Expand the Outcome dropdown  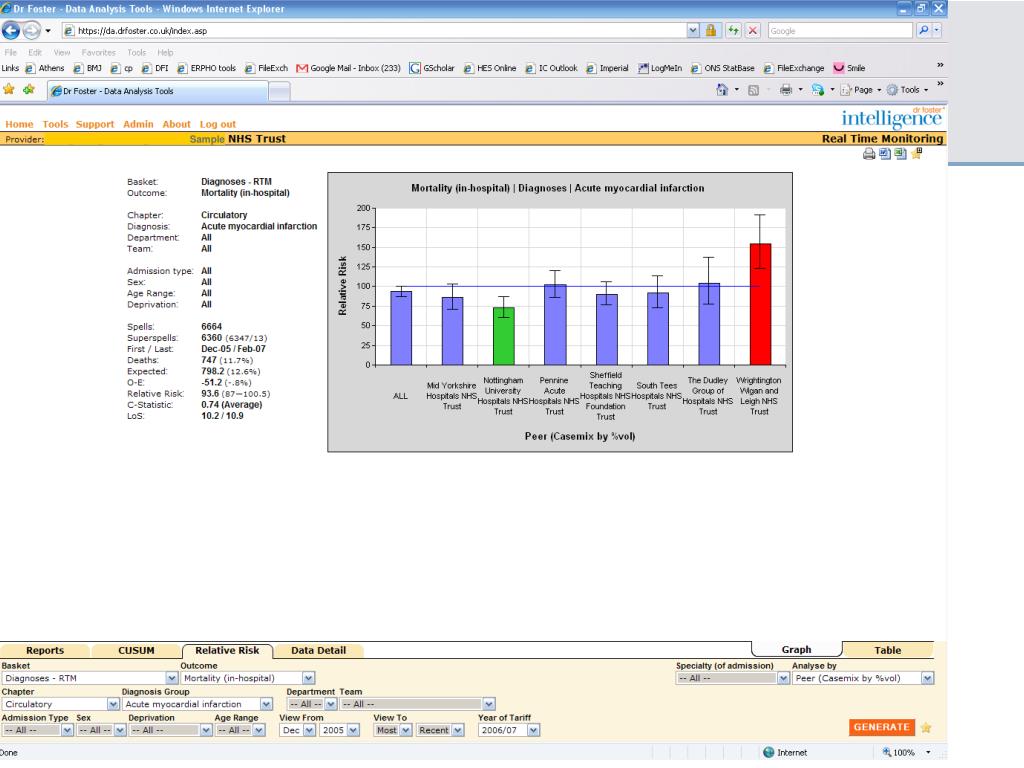(308, 679)
